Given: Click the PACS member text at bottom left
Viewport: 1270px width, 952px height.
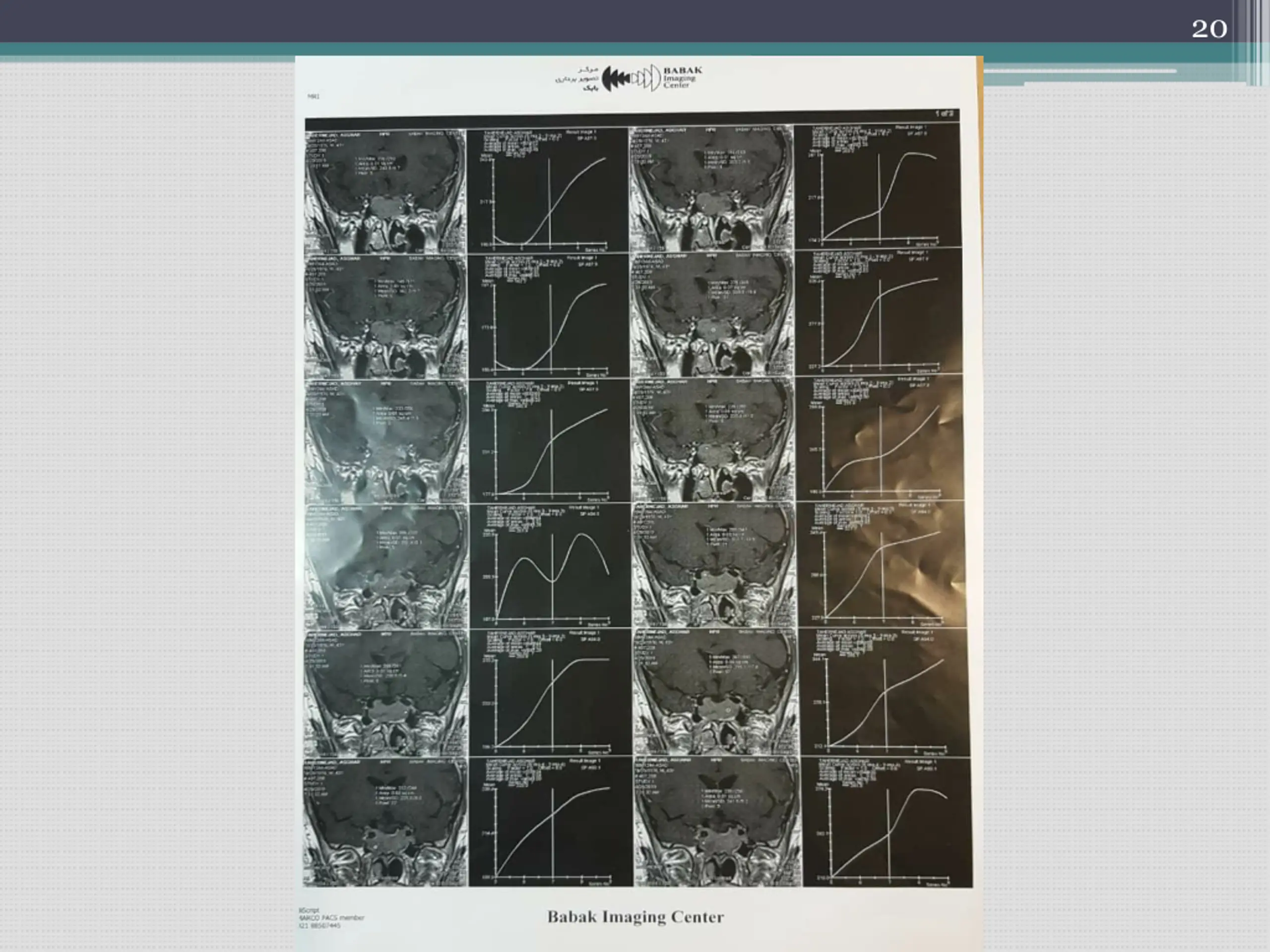Looking at the screenshot, I should pyautogui.click(x=331, y=918).
